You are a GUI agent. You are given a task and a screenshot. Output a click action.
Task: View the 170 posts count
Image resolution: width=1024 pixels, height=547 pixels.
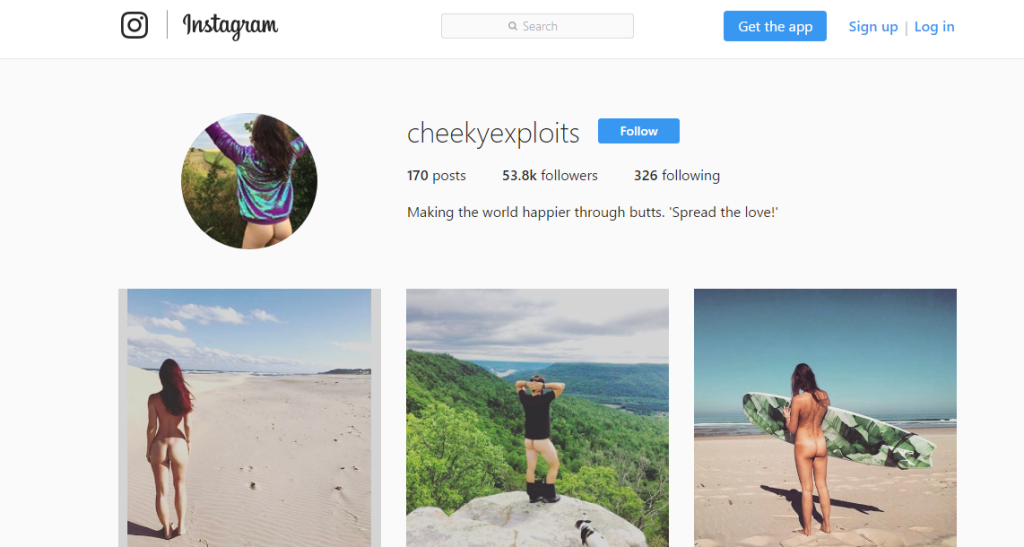click(x=436, y=176)
